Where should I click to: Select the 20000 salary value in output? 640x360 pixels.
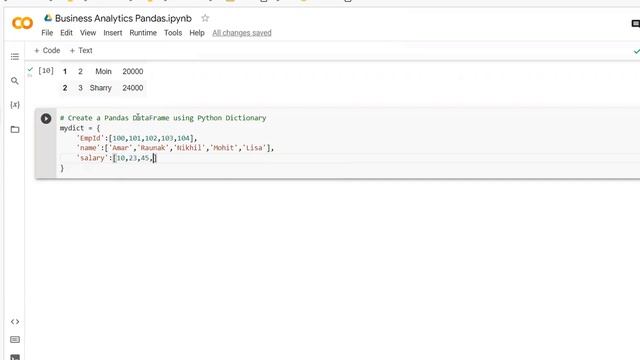(x=133, y=71)
